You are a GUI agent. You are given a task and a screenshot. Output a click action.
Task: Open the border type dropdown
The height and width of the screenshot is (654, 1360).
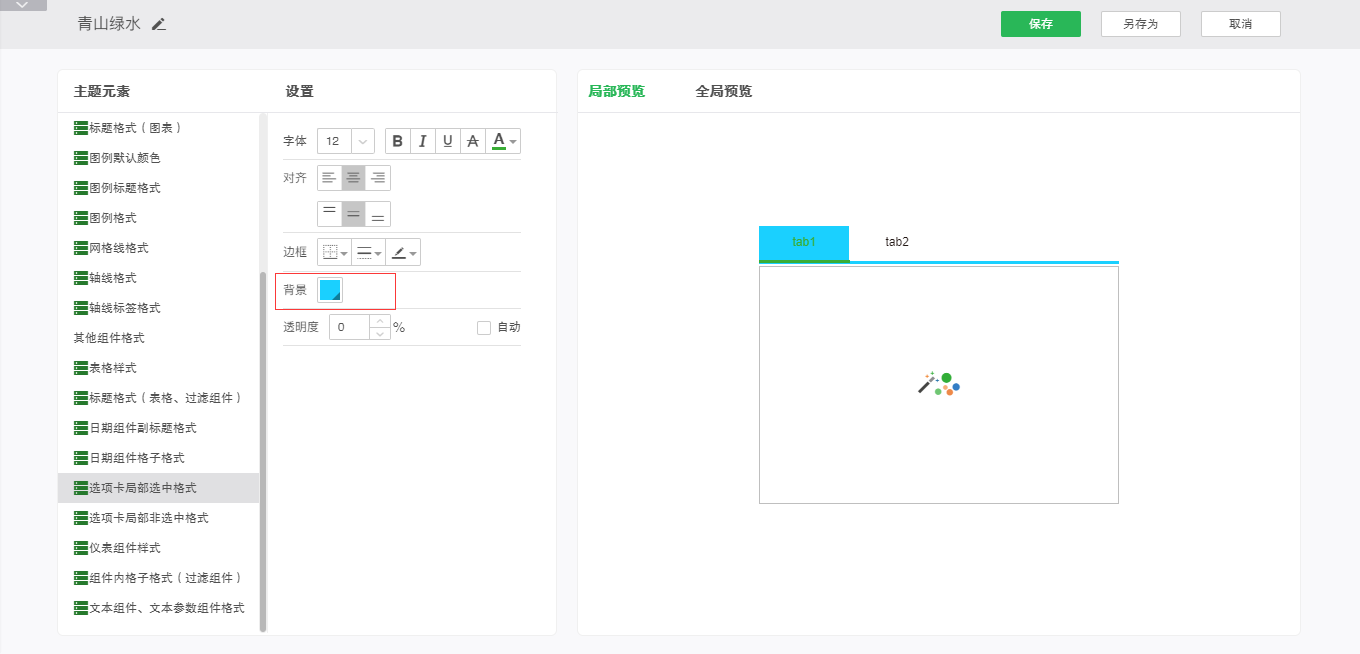(335, 253)
